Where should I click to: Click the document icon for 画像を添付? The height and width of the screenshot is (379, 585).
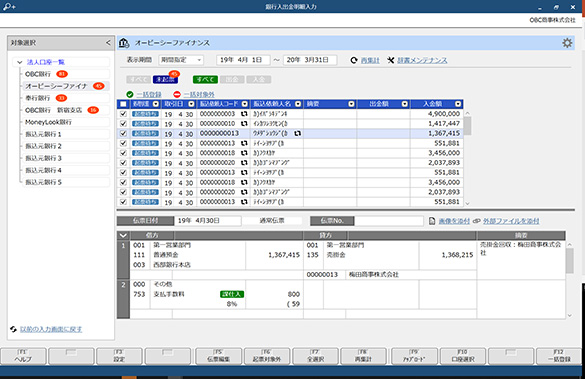click(x=432, y=221)
